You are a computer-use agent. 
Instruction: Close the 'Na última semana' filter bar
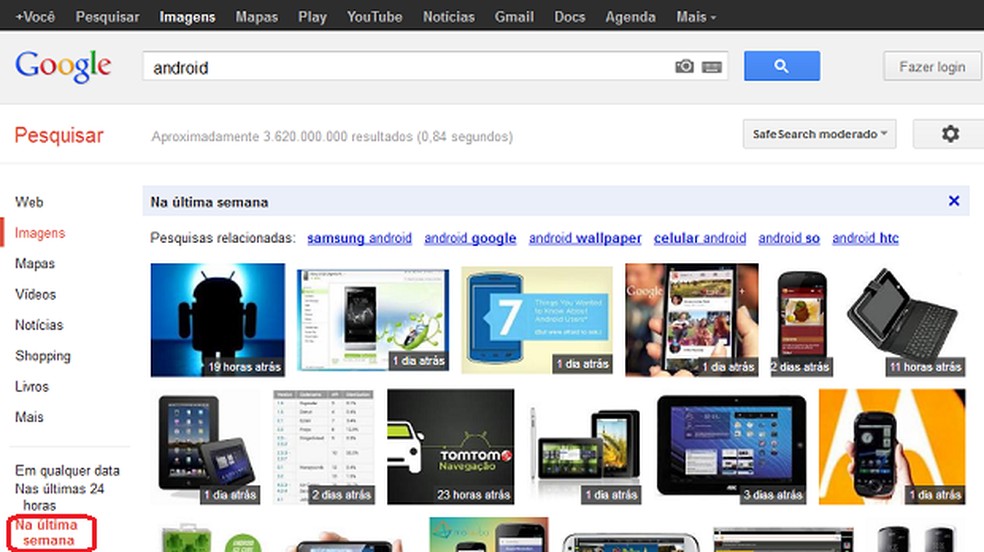954,201
